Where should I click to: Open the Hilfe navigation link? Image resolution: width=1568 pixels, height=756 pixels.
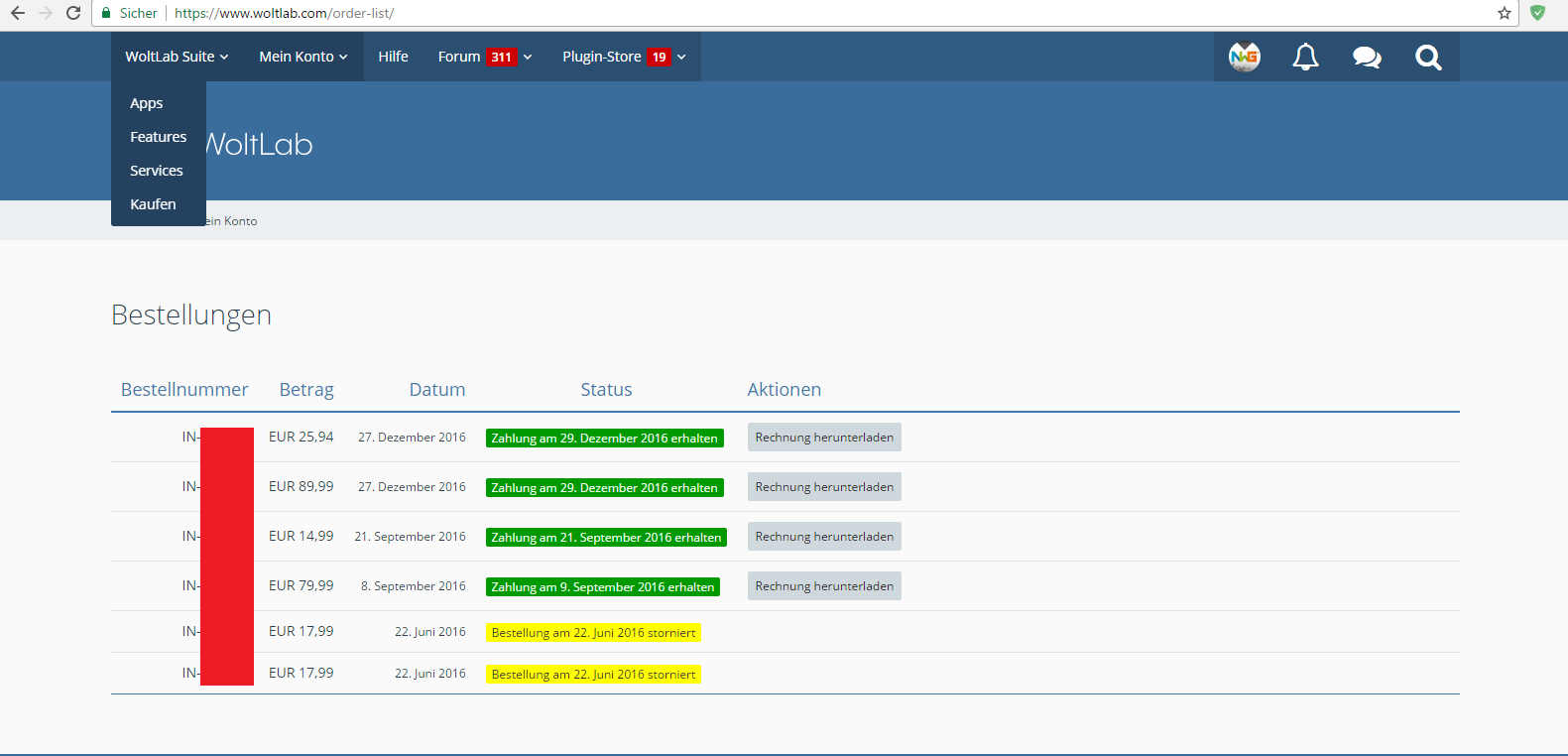(x=393, y=57)
